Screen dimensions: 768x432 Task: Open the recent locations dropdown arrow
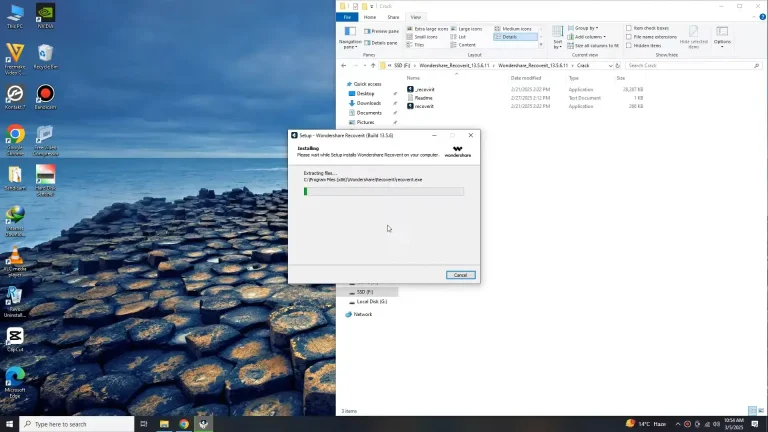pos(364,66)
